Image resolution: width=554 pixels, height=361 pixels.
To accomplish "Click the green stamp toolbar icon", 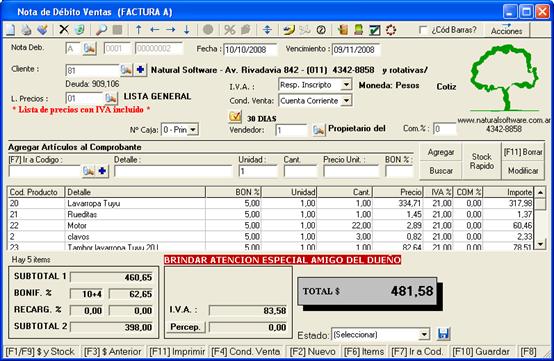I will coord(359,30).
